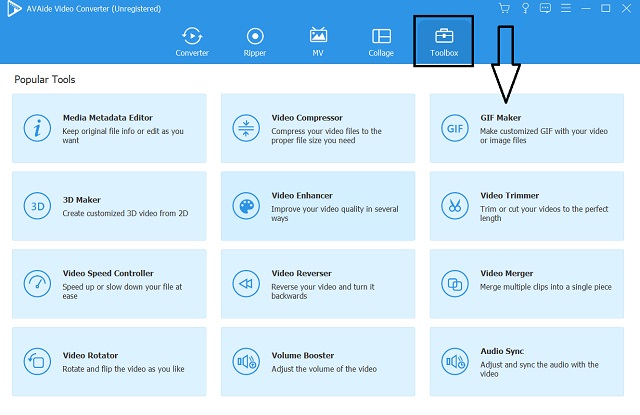Click 'Speed up or slow down your file' text

coord(122,291)
